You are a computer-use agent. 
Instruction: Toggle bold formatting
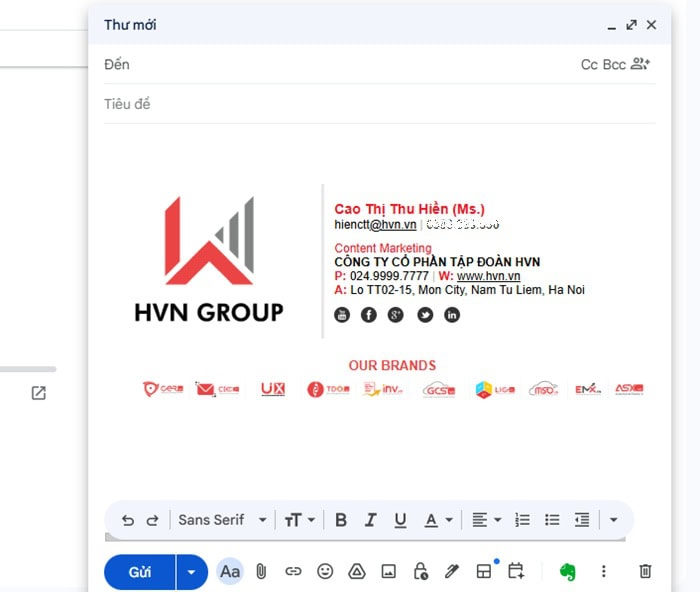point(341,520)
